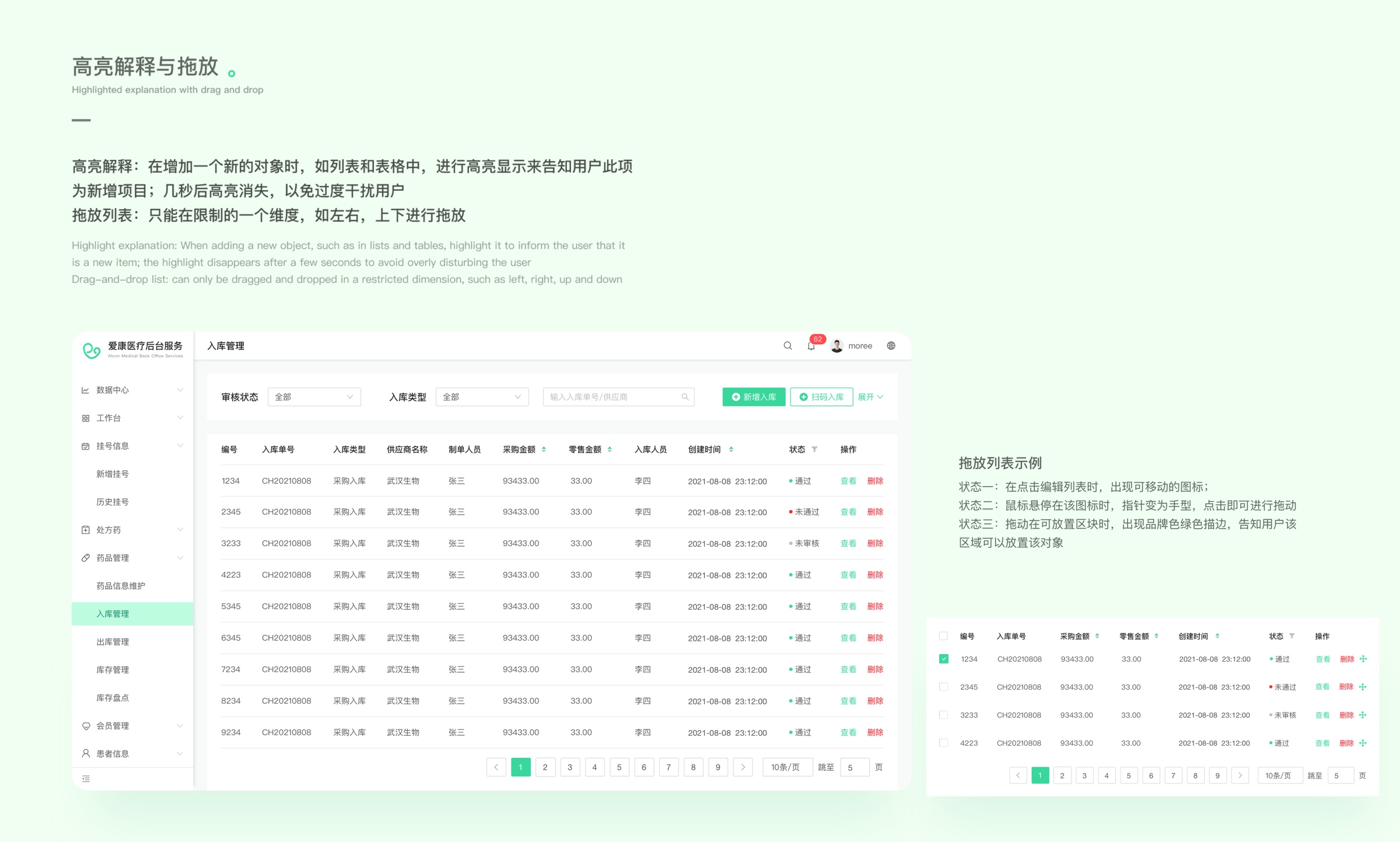Sort by 采购金额 arrows in main table
The width and height of the screenshot is (1400, 842).
pos(544,449)
